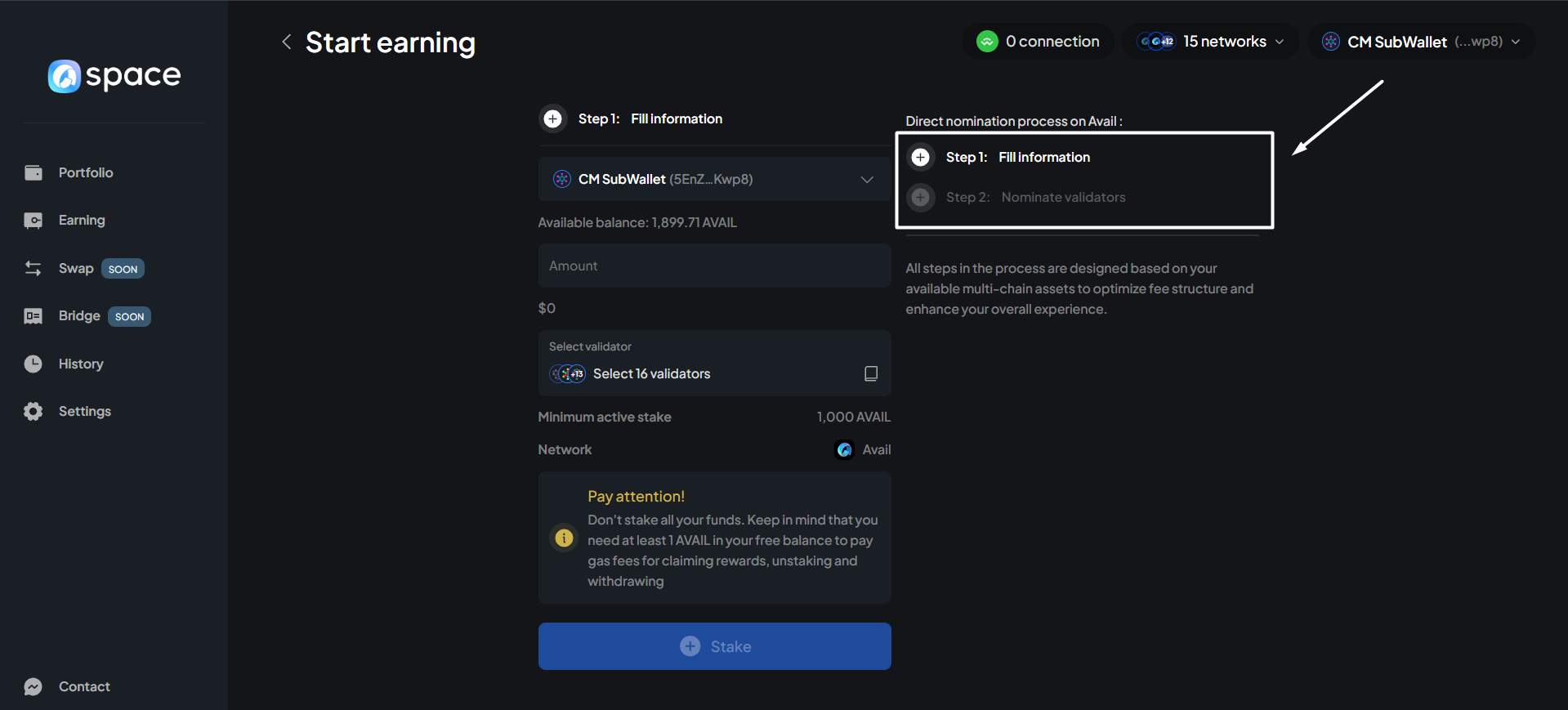Click the Swap arrows icon
This screenshot has height=710, width=1568.
[x=34, y=268]
